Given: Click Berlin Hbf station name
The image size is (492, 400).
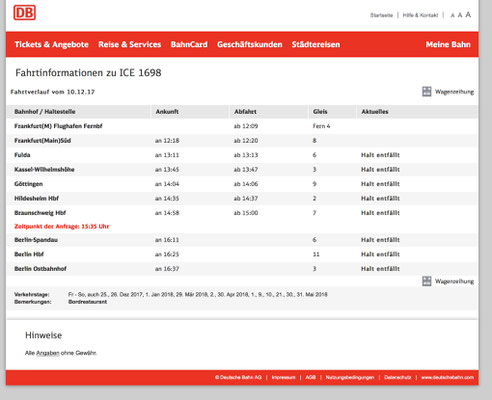Looking at the screenshot, I should click(x=29, y=254).
